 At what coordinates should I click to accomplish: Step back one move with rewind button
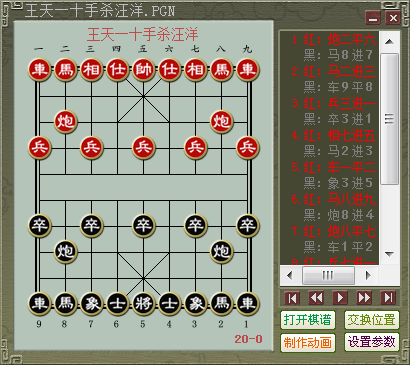[316, 298]
